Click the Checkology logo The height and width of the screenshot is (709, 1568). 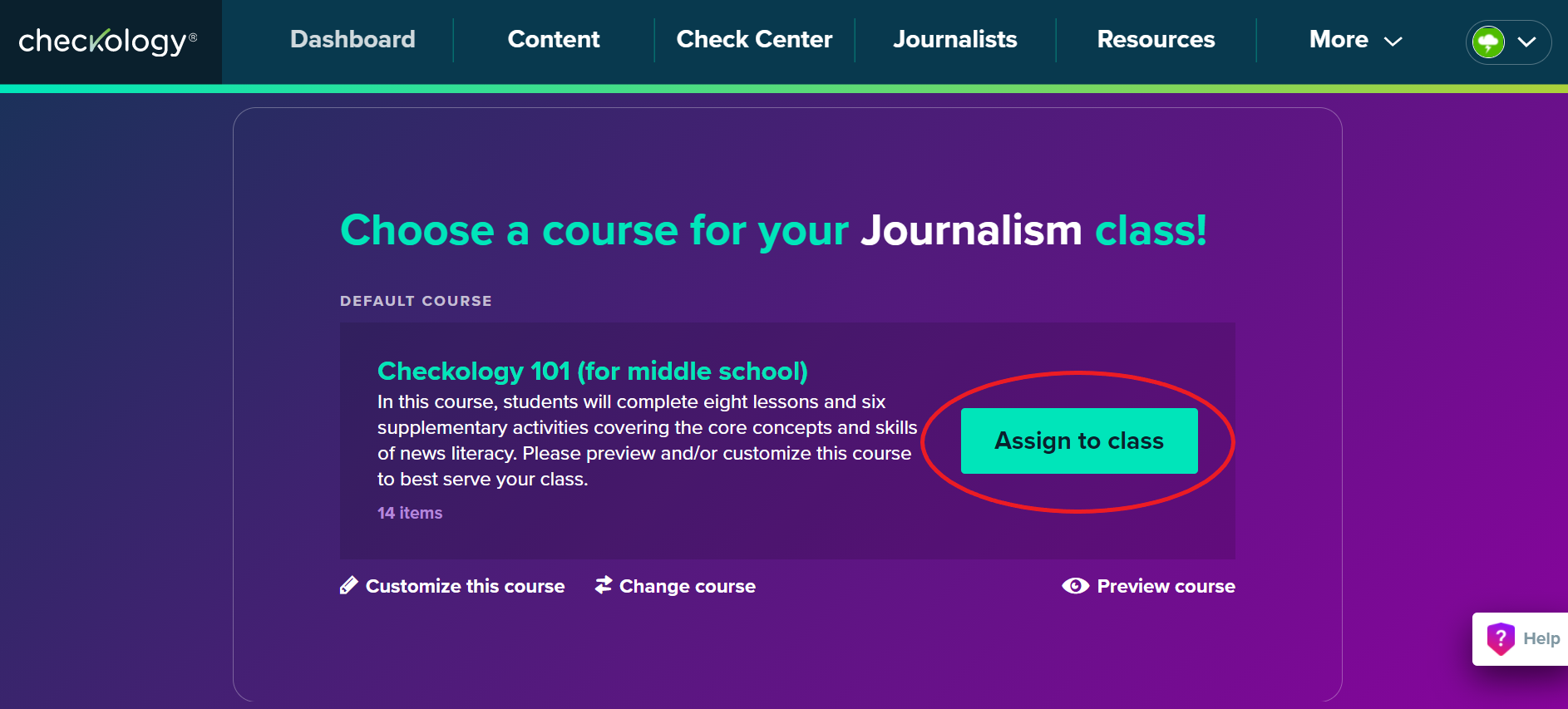click(108, 41)
